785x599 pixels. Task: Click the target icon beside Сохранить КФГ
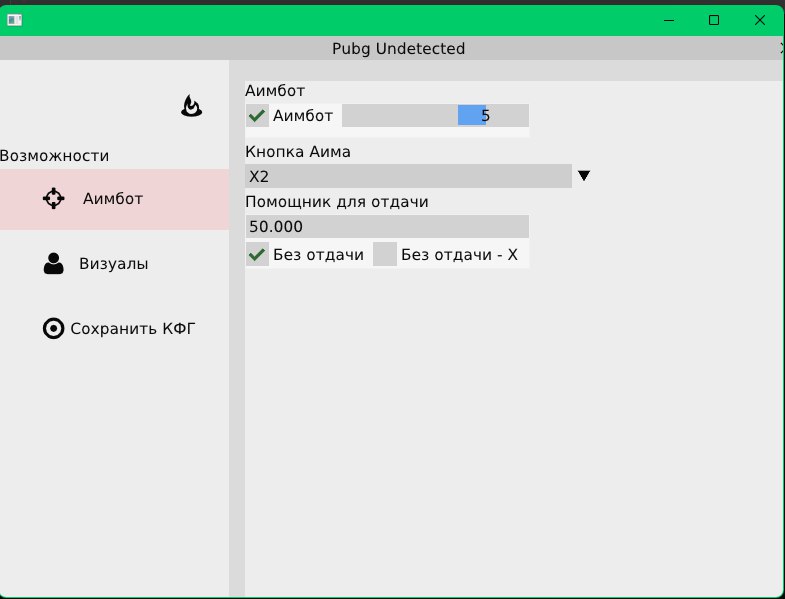(53, 328)
